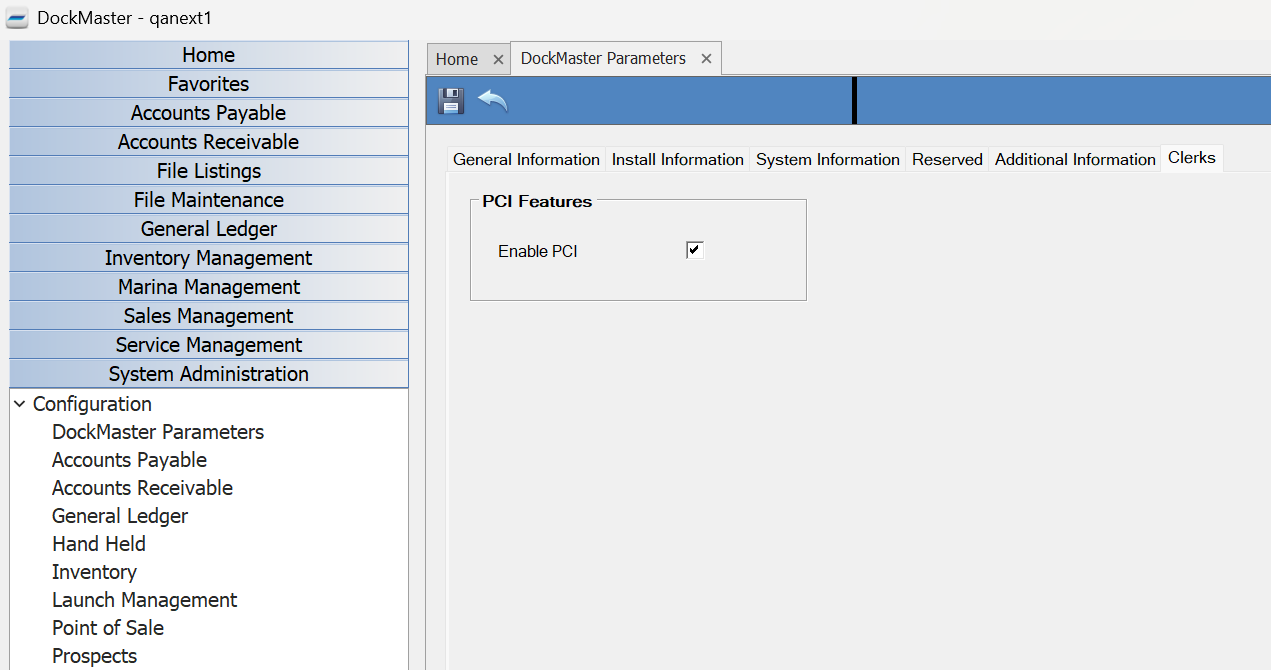The image size is (1271, 670).
Task: Activate the DockMaster Parameters document tab
Action: (x=603, y=58)
